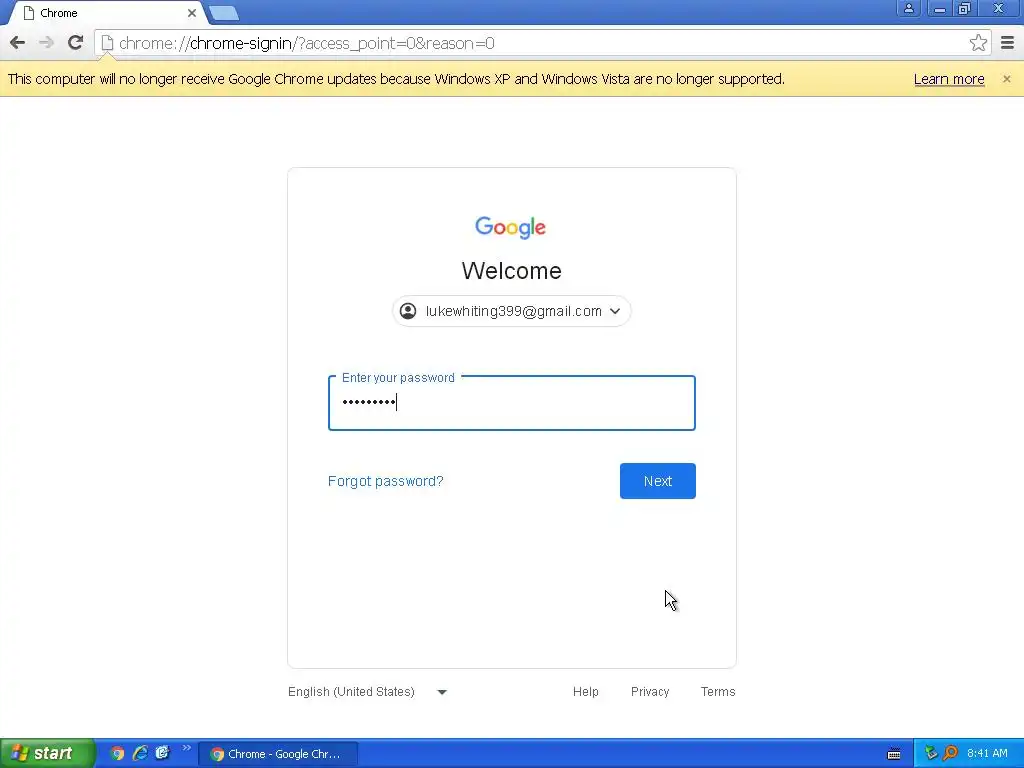The width and height of the screenshot is (1024, 768).
Task: Click the keyboard icon in the taskbar
Action: point(894,754)
